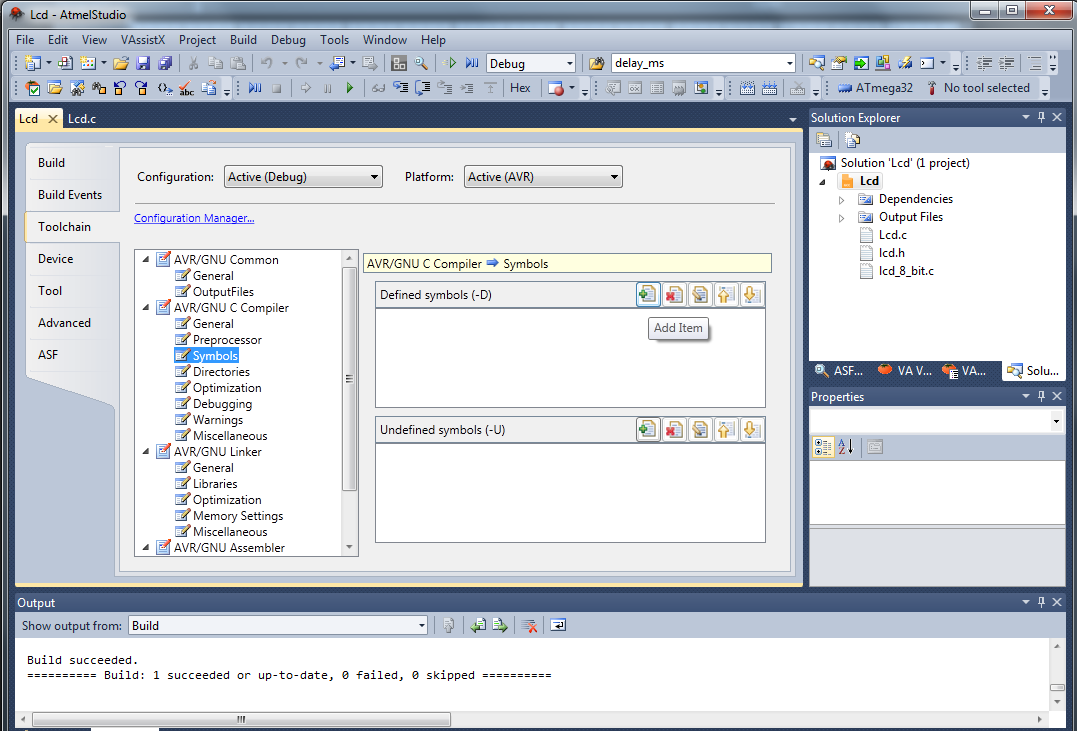Click the Solution Explorer properties icon
Viewport: 1077px width, 731px height.
(824, 140)
